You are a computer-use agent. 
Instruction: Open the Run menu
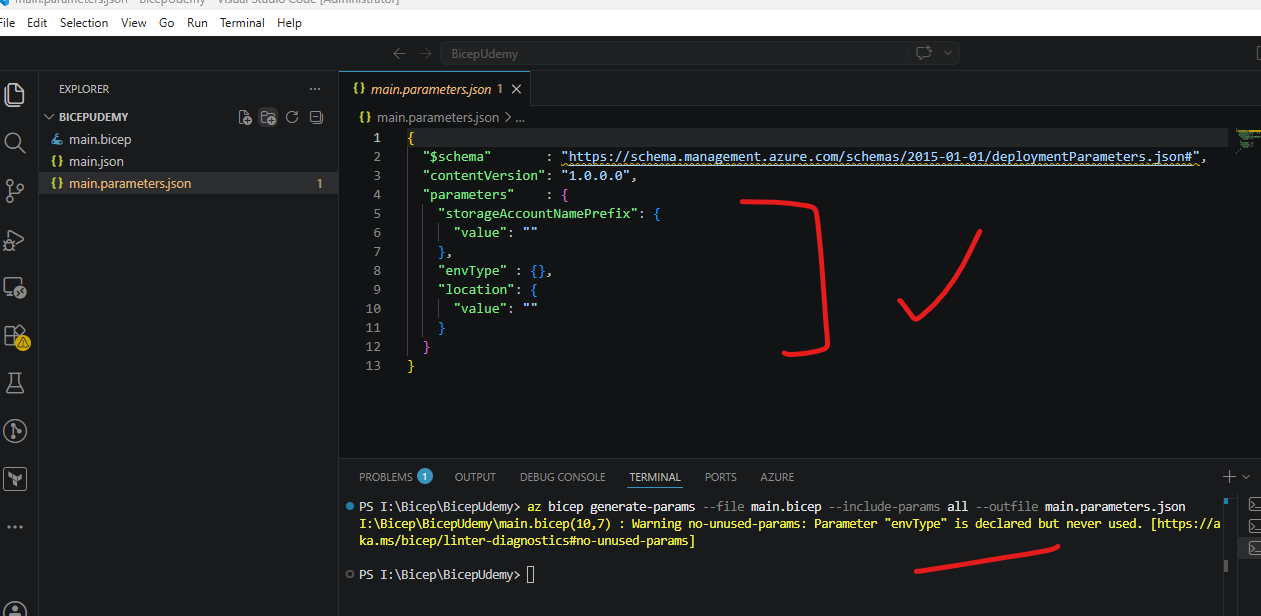point(197,23)
